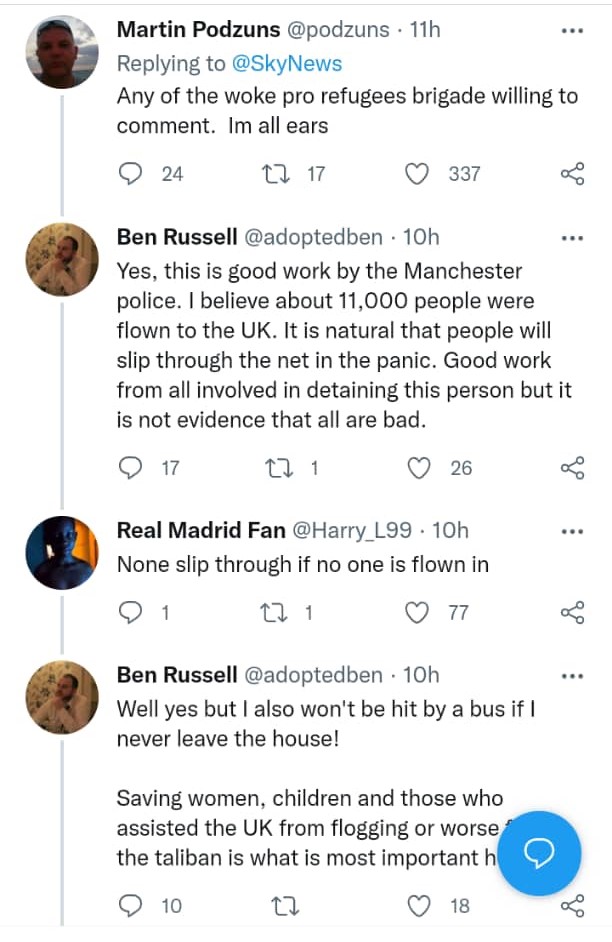The width and height of the screenshot is (612, 942).
Task: Open more options on Ben Russell's first tweet
Action: pyautogui.click(x=572, y=238)
